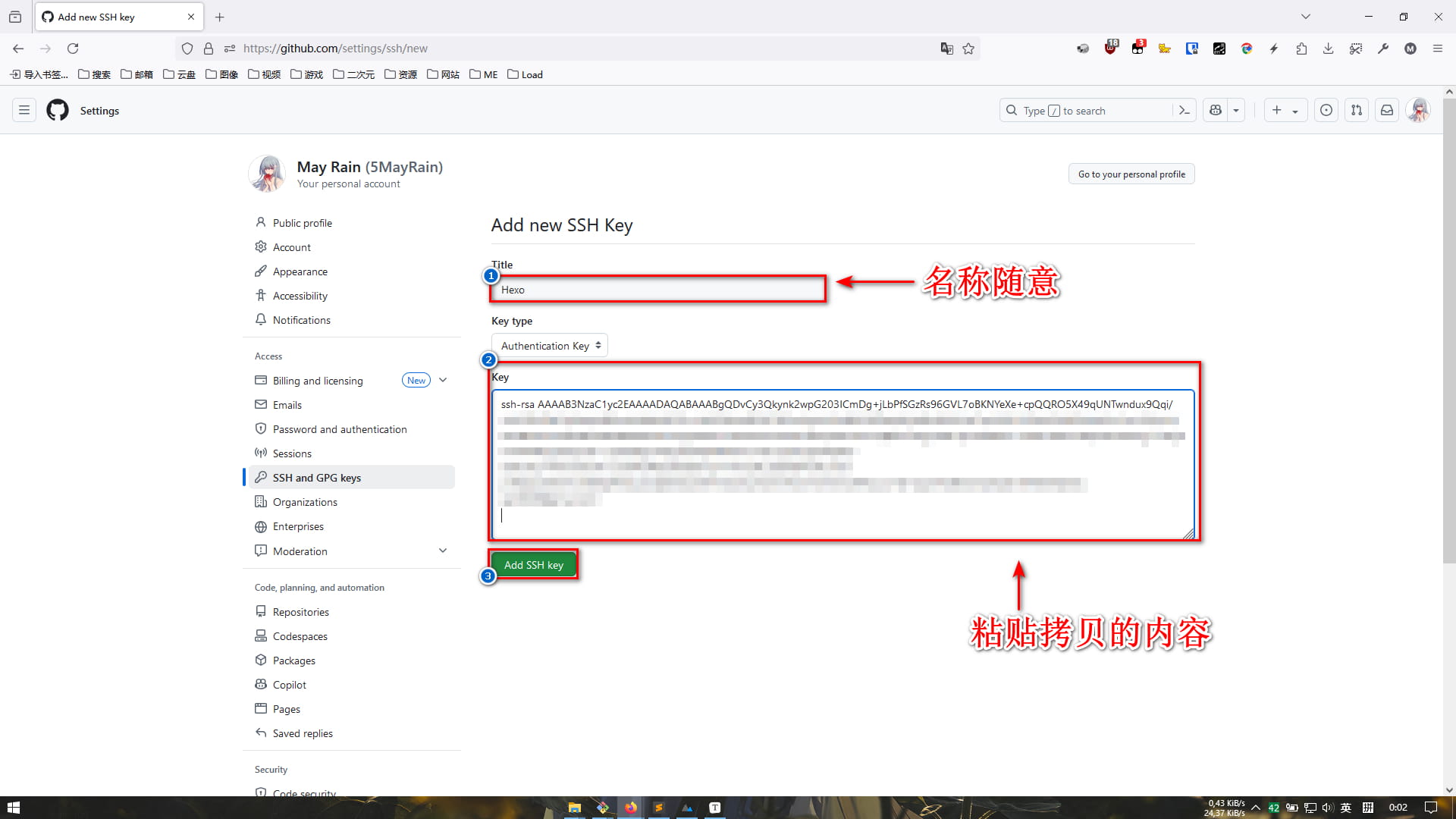The height and width of the screenshot is (819, 1456).
Task: Click the GitHub Octocat logo
Action: pos(58,111)
